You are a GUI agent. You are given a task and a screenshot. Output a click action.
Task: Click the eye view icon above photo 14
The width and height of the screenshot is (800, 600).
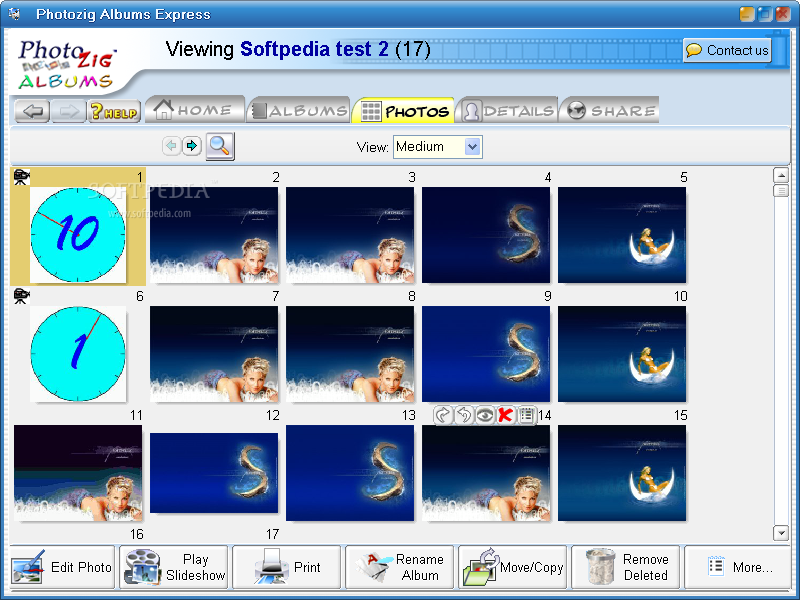485,415
